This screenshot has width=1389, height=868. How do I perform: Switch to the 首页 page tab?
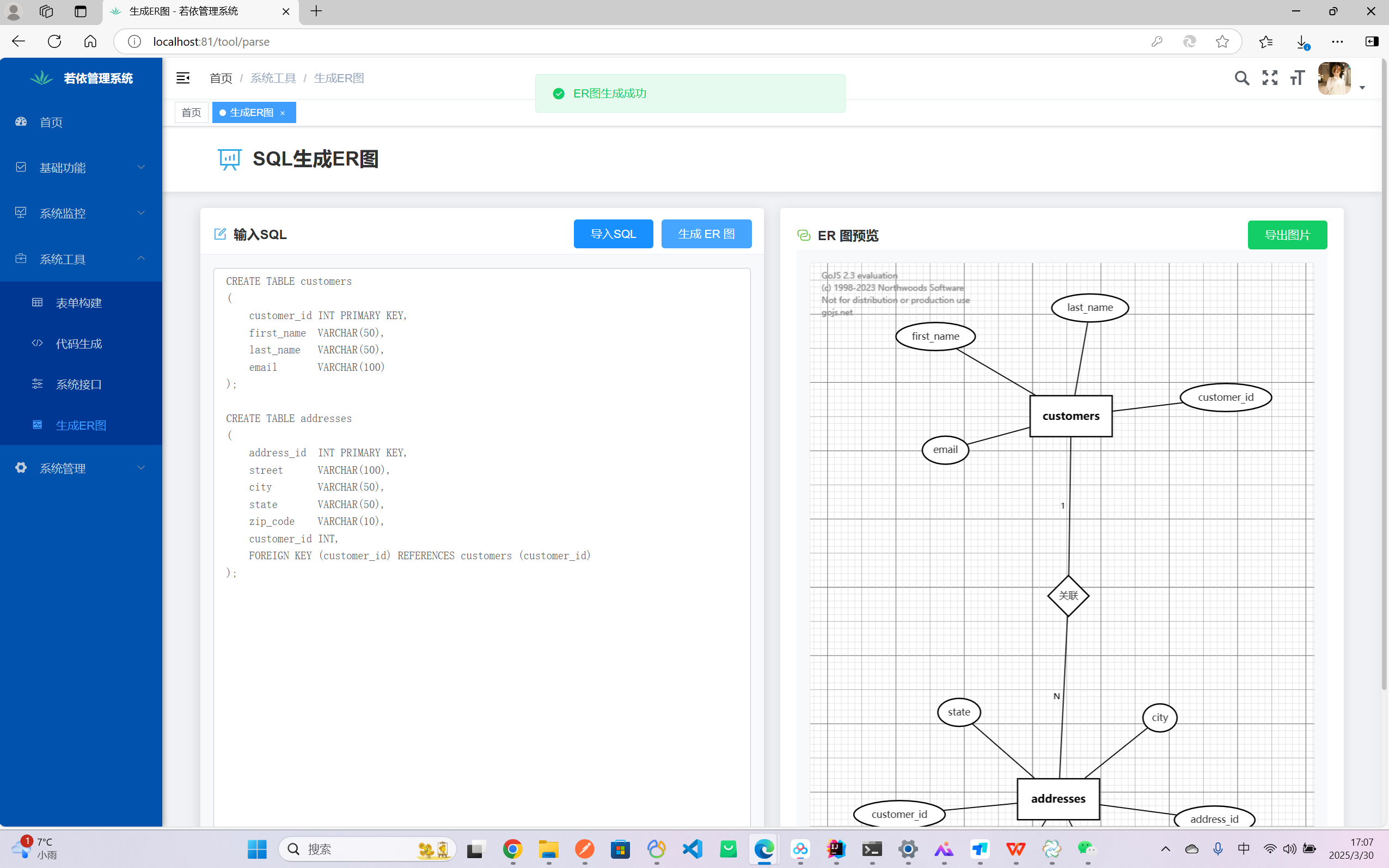click(191, 113)
